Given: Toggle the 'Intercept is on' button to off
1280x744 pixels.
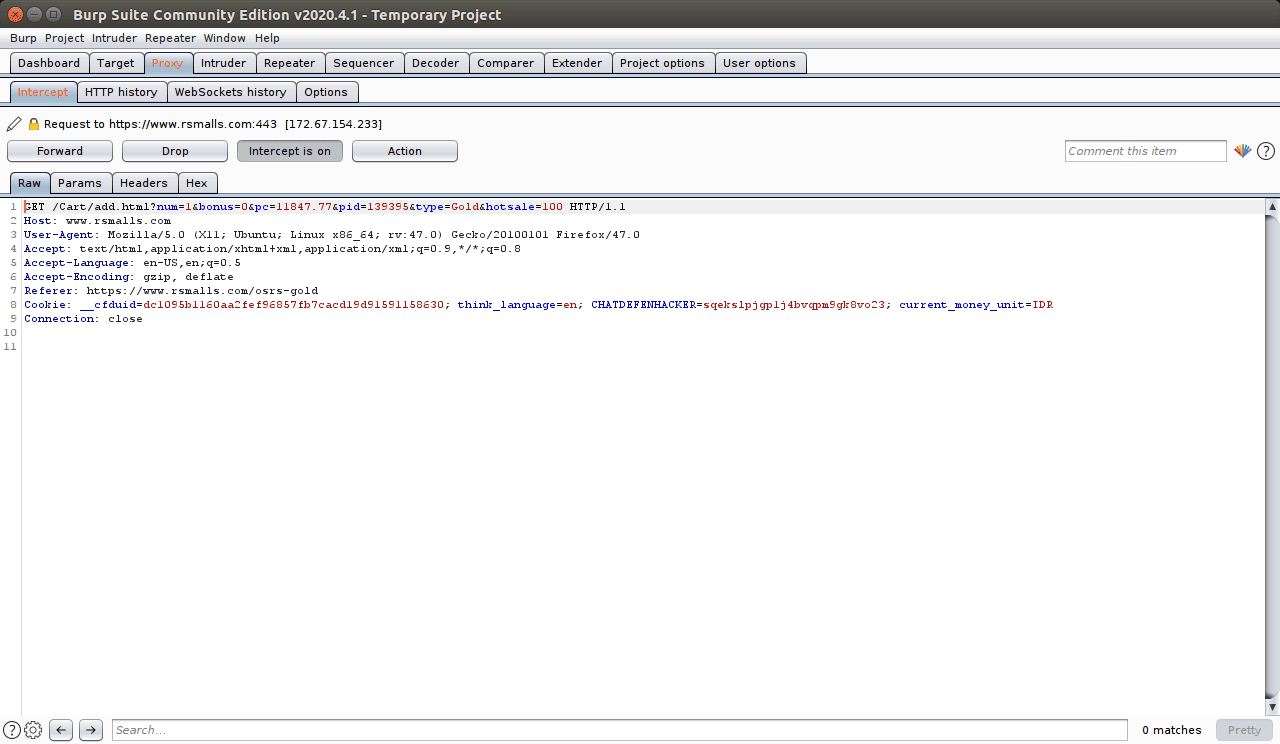Looking at the screenshot, I should (x=290, y=150).
